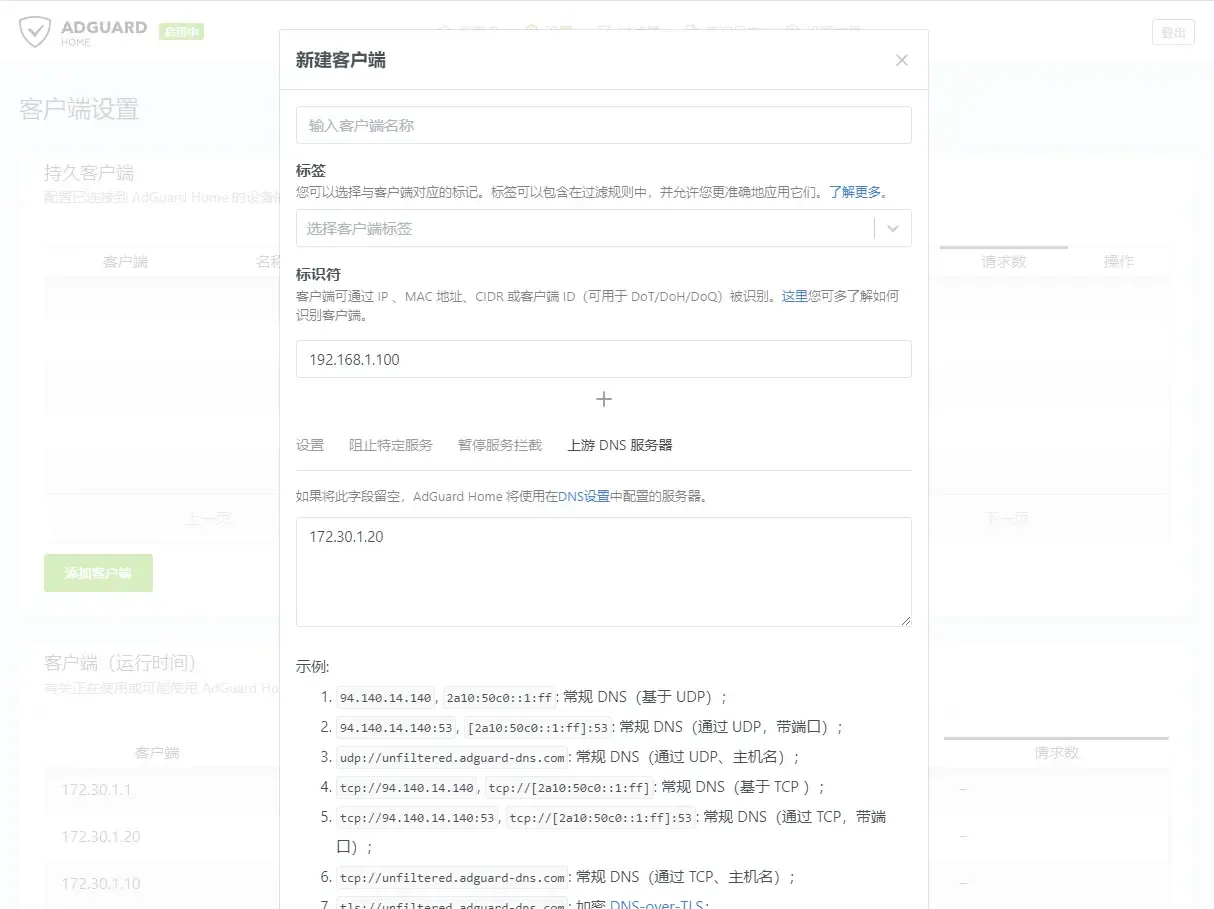Screen dimensions: 1214x909
Task: Go to the 上游 DNS 服务器 tab
Action: (x=620, y=445)
